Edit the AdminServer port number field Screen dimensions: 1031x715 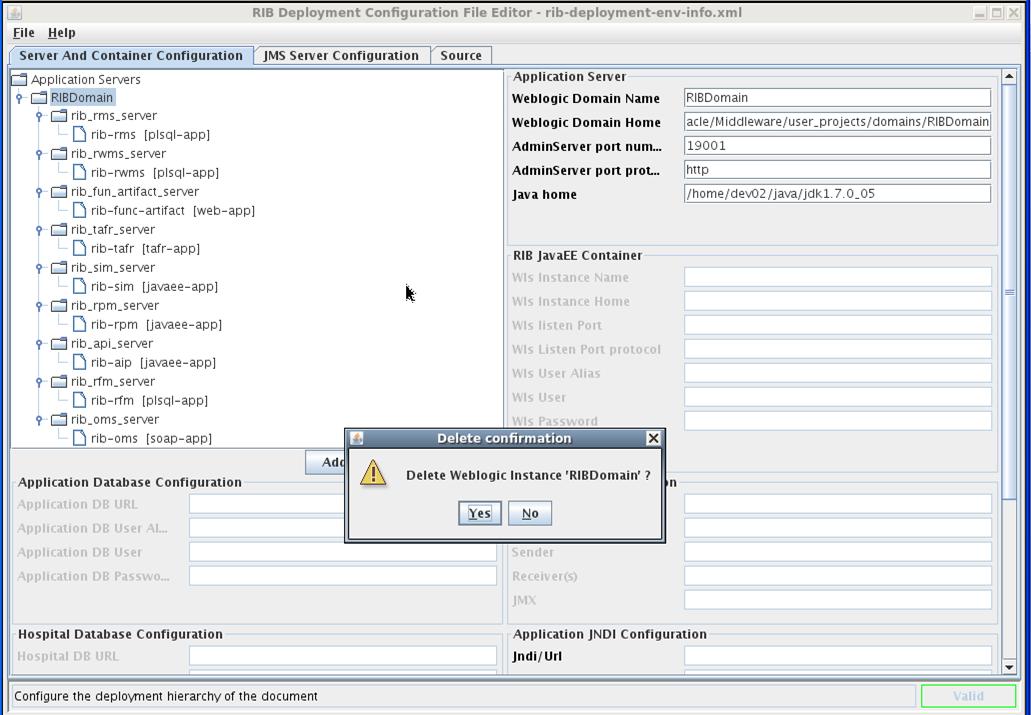coord(837,145)
